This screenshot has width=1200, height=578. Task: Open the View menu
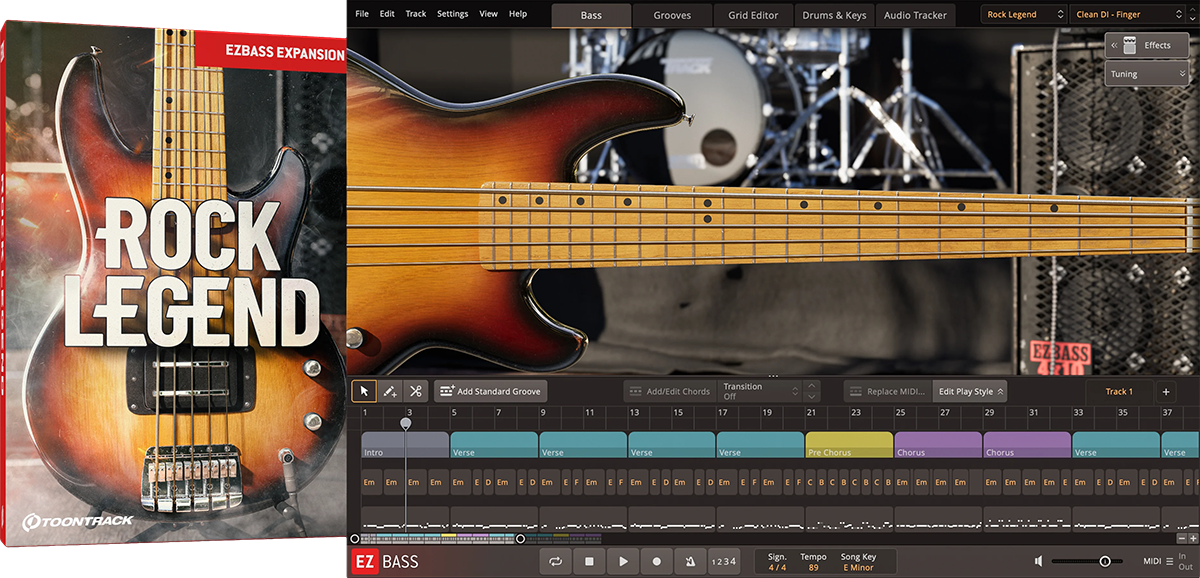488,14
